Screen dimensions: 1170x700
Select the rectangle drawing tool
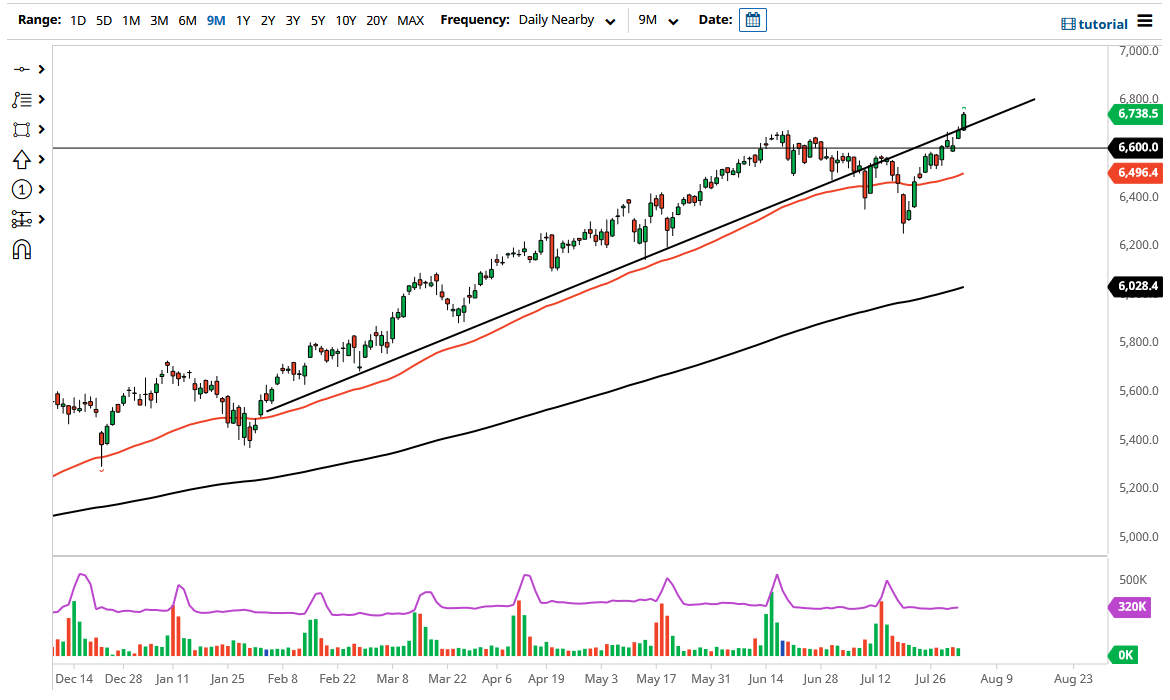[x=22, y=129]
